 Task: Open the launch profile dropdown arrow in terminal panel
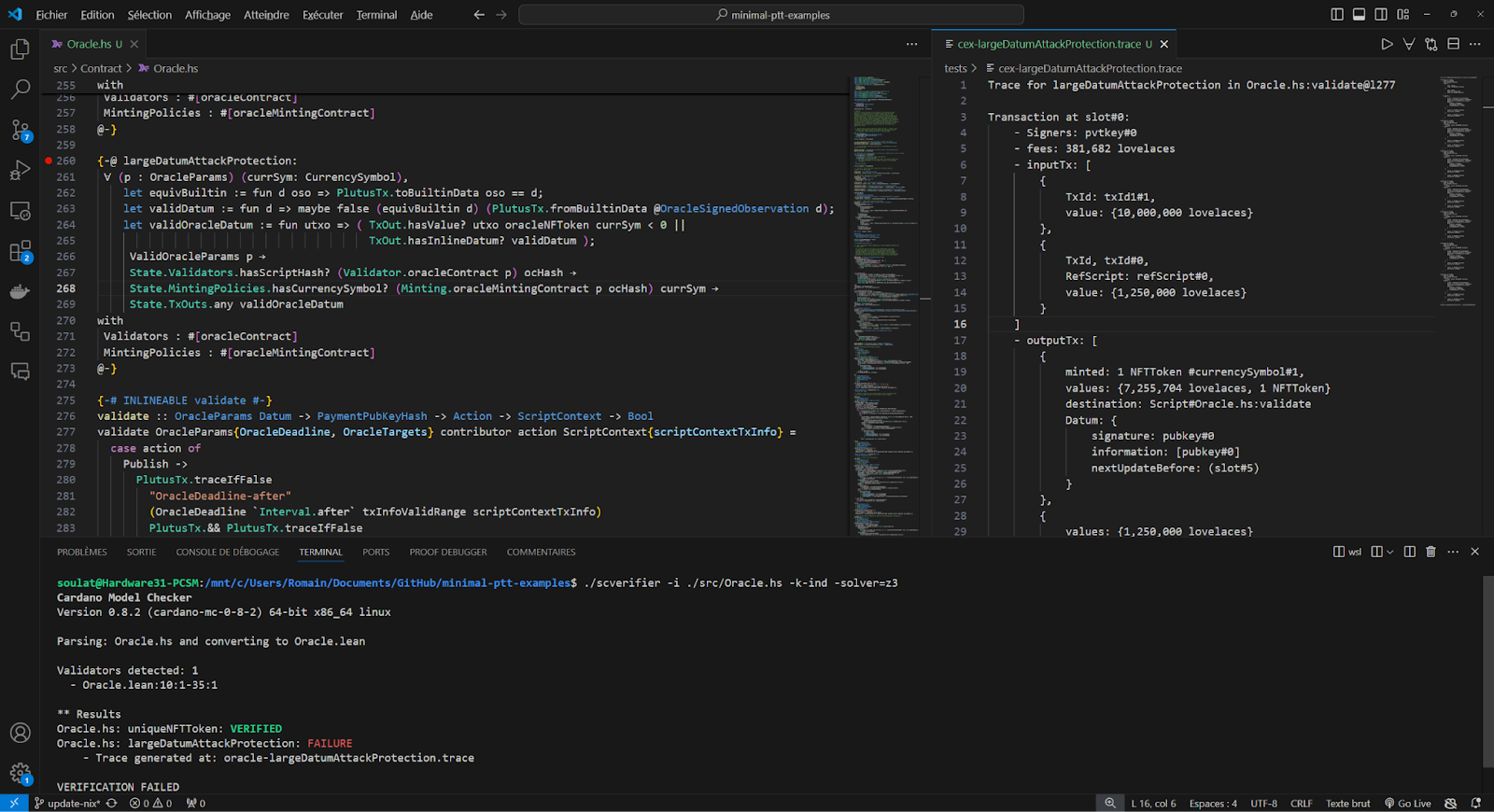pos(1390,552)
